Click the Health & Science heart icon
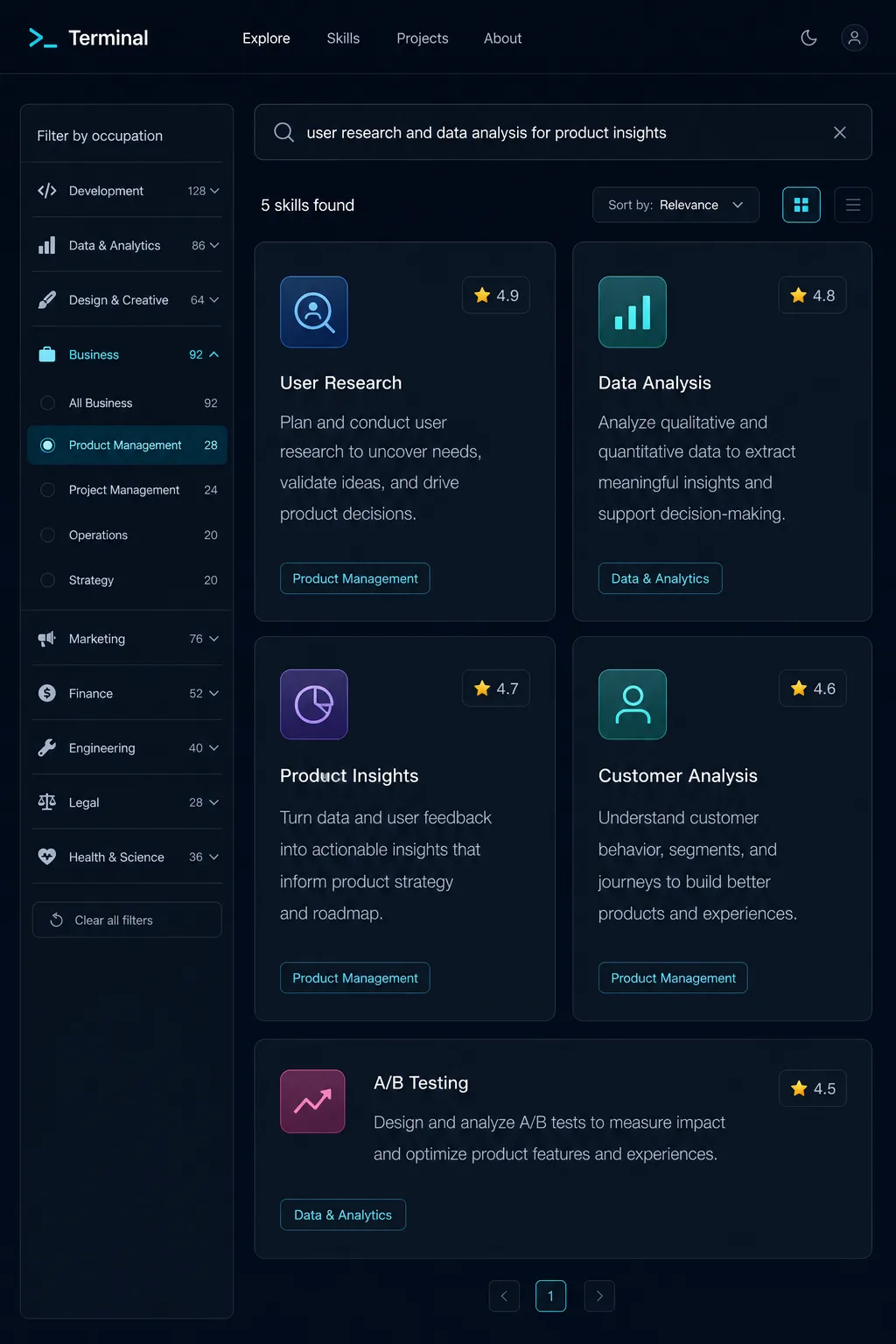Image resolution: width=896 pixels, height=1344 pixels. (47, 857)
